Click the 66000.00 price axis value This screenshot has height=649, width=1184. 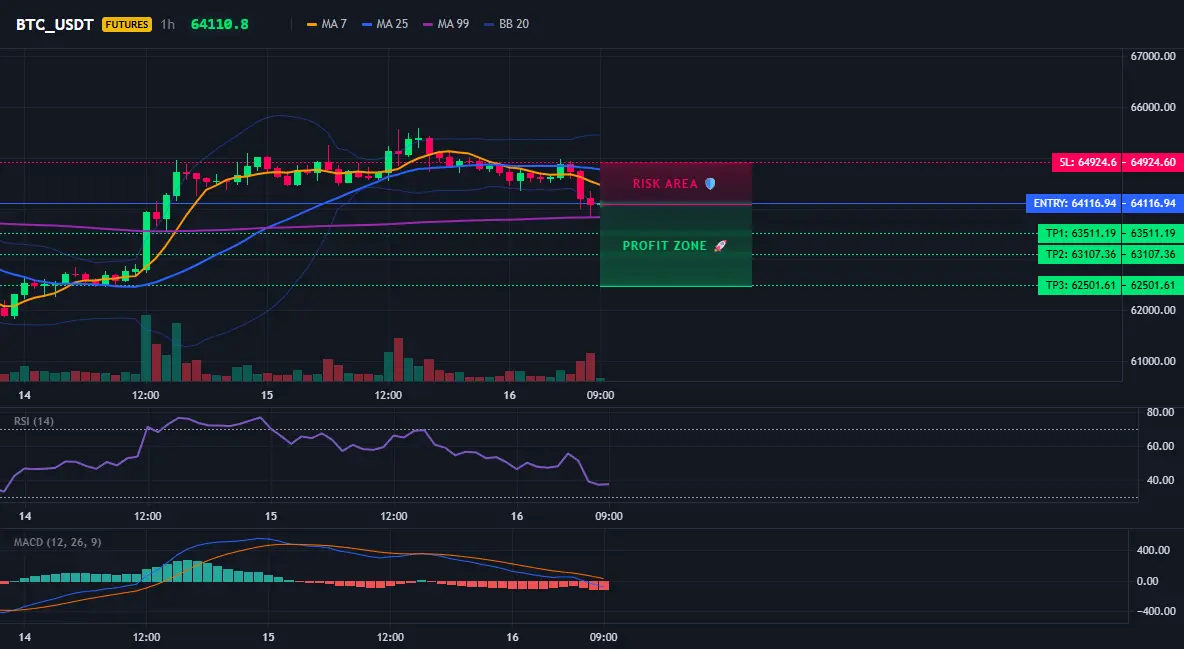point(1153,107)
